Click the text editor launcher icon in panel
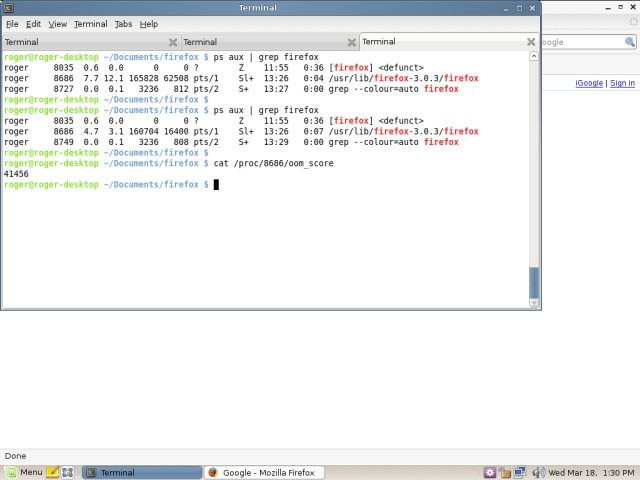This screenshot has width=640, height=480. [x=53, y=472]
